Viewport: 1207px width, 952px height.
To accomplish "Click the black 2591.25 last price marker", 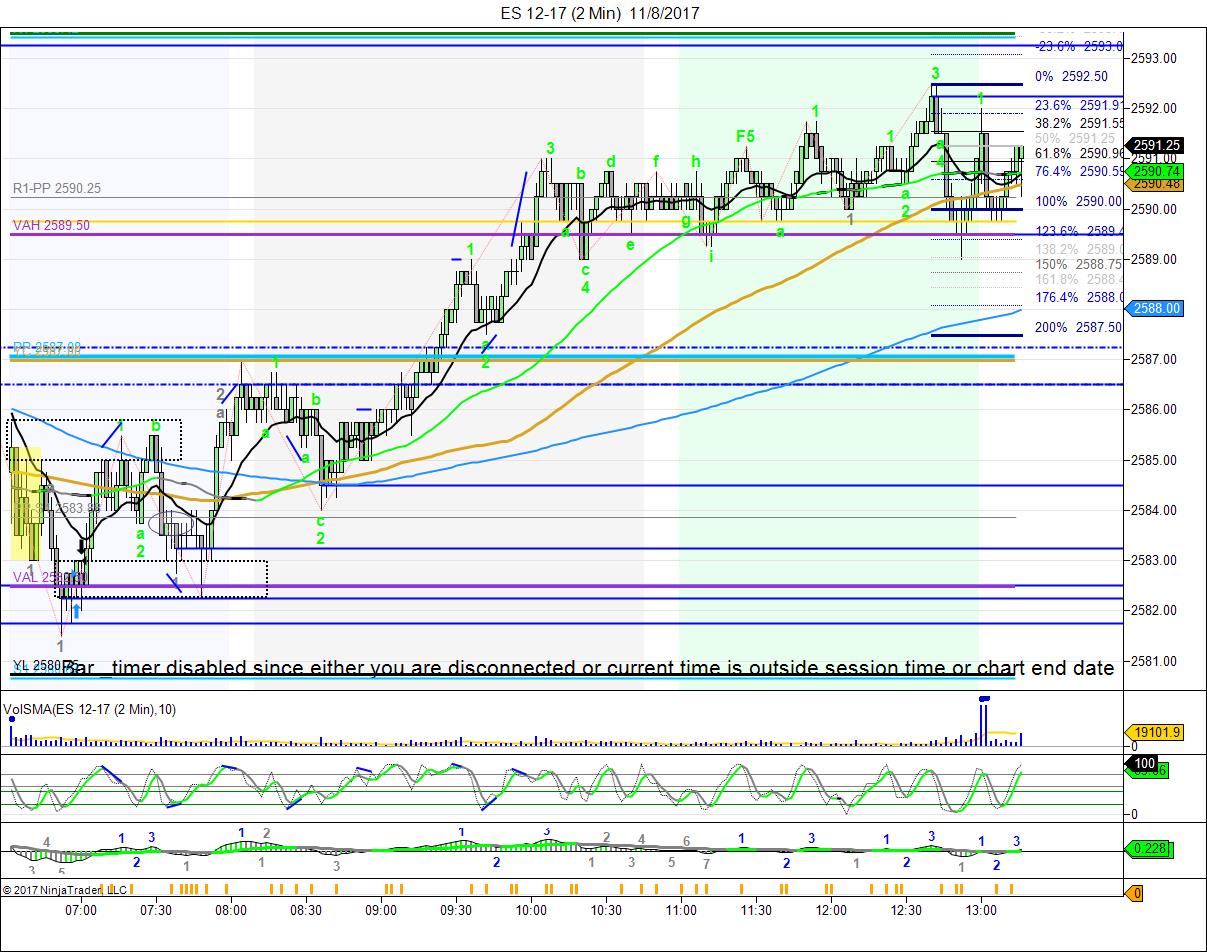I will pos(1154,145).
